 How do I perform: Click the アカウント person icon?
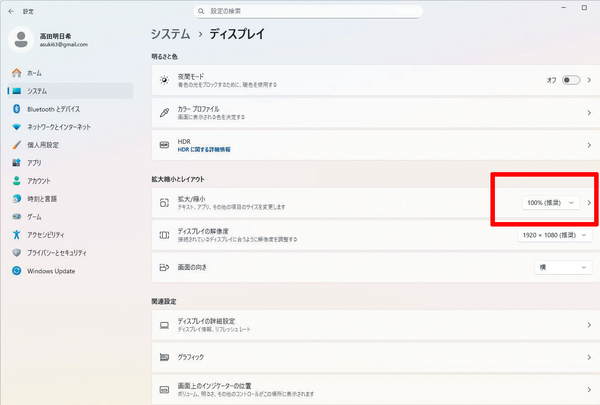[16, 181]
